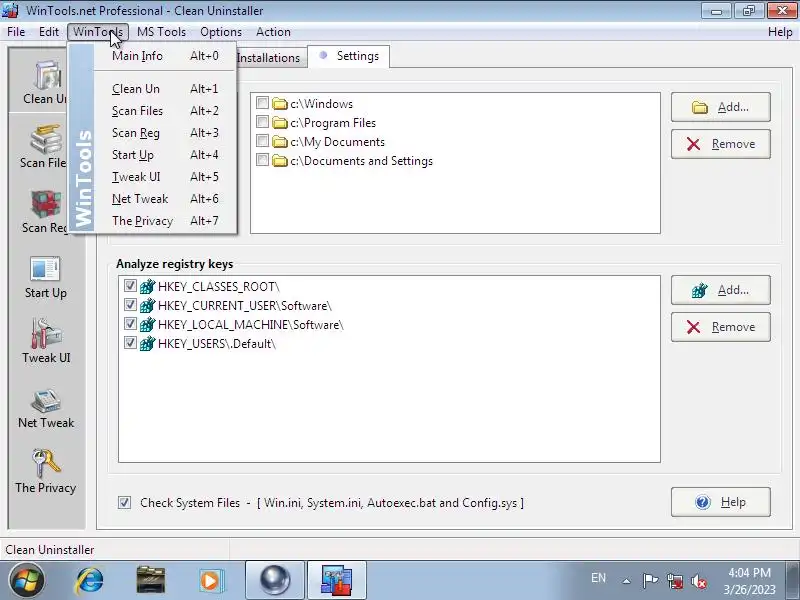Click the WinTools.net taskbar button
800x600 pixels.
[337, 581]
